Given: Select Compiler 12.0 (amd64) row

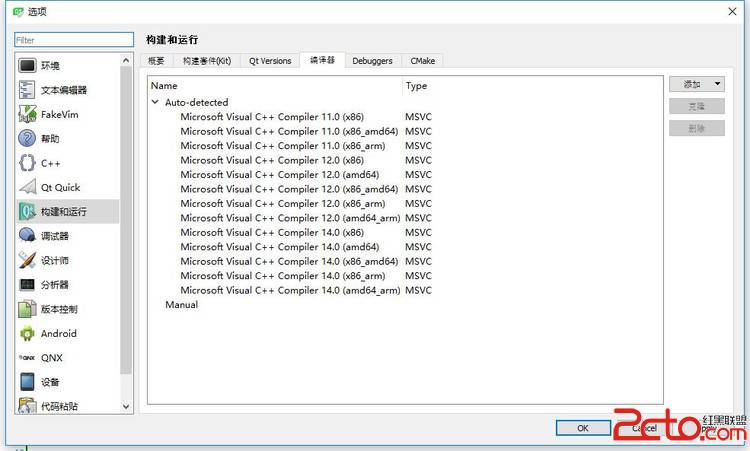Looking at the screenshot, I should coord(405,175).
